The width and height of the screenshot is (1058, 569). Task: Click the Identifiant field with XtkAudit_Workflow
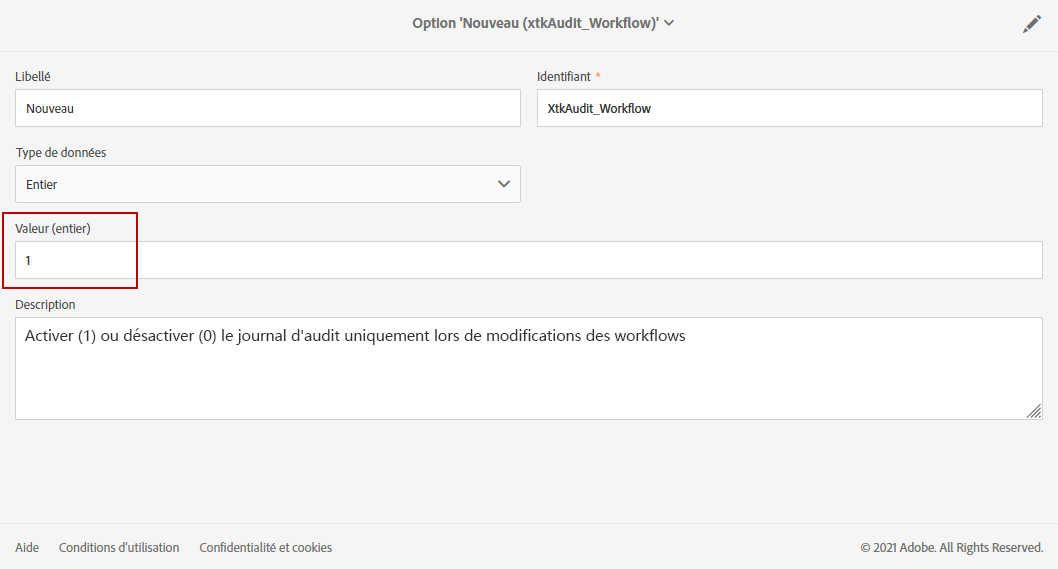(x=789, y=108)
